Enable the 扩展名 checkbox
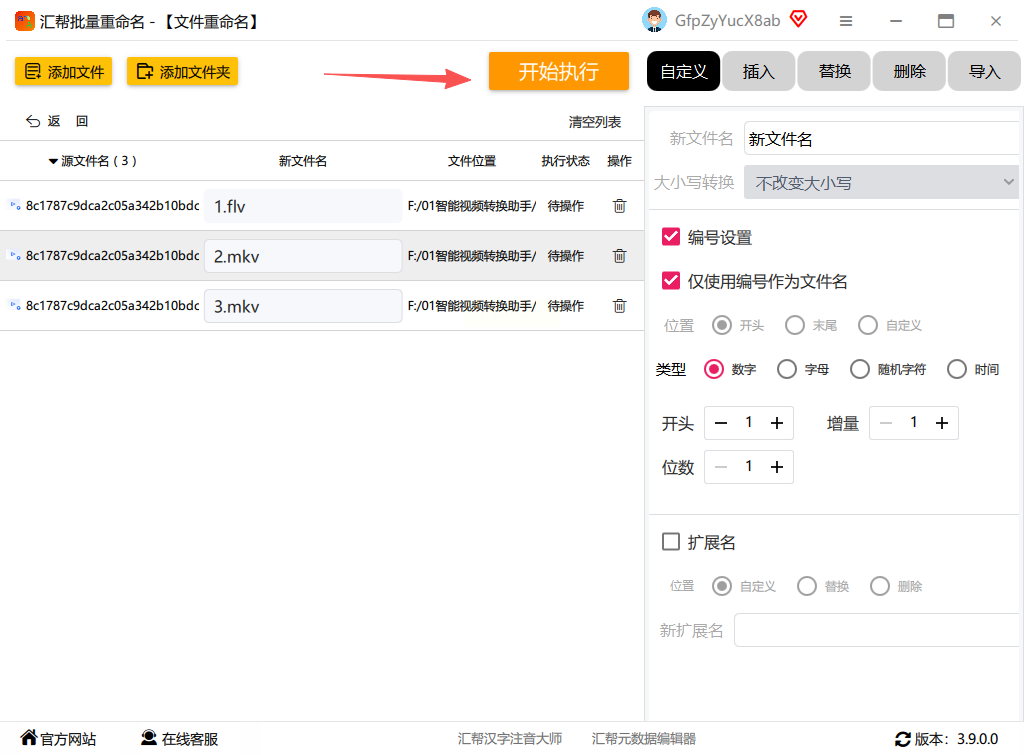1024x755 pixels. tap(671, 542)
